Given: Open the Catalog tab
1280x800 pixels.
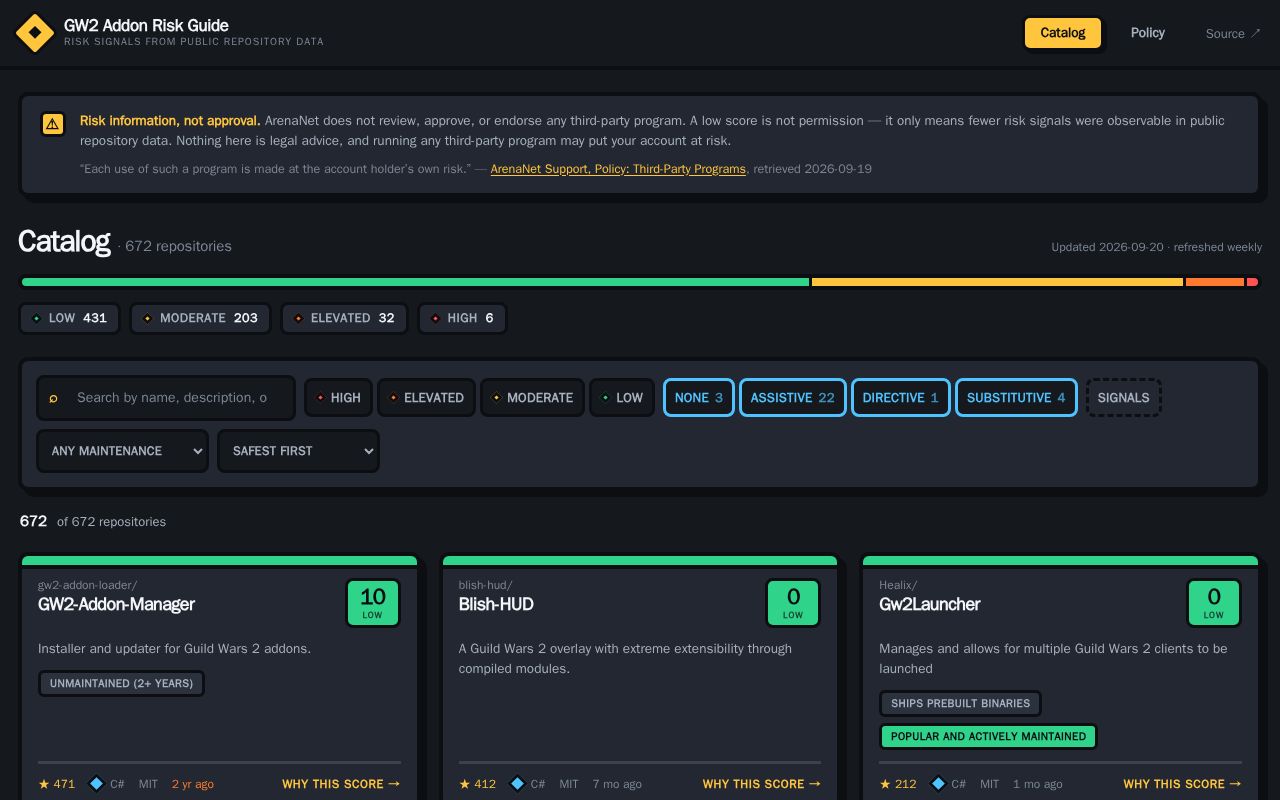Looking at the screenshot, I should (x=1063, y=33).
